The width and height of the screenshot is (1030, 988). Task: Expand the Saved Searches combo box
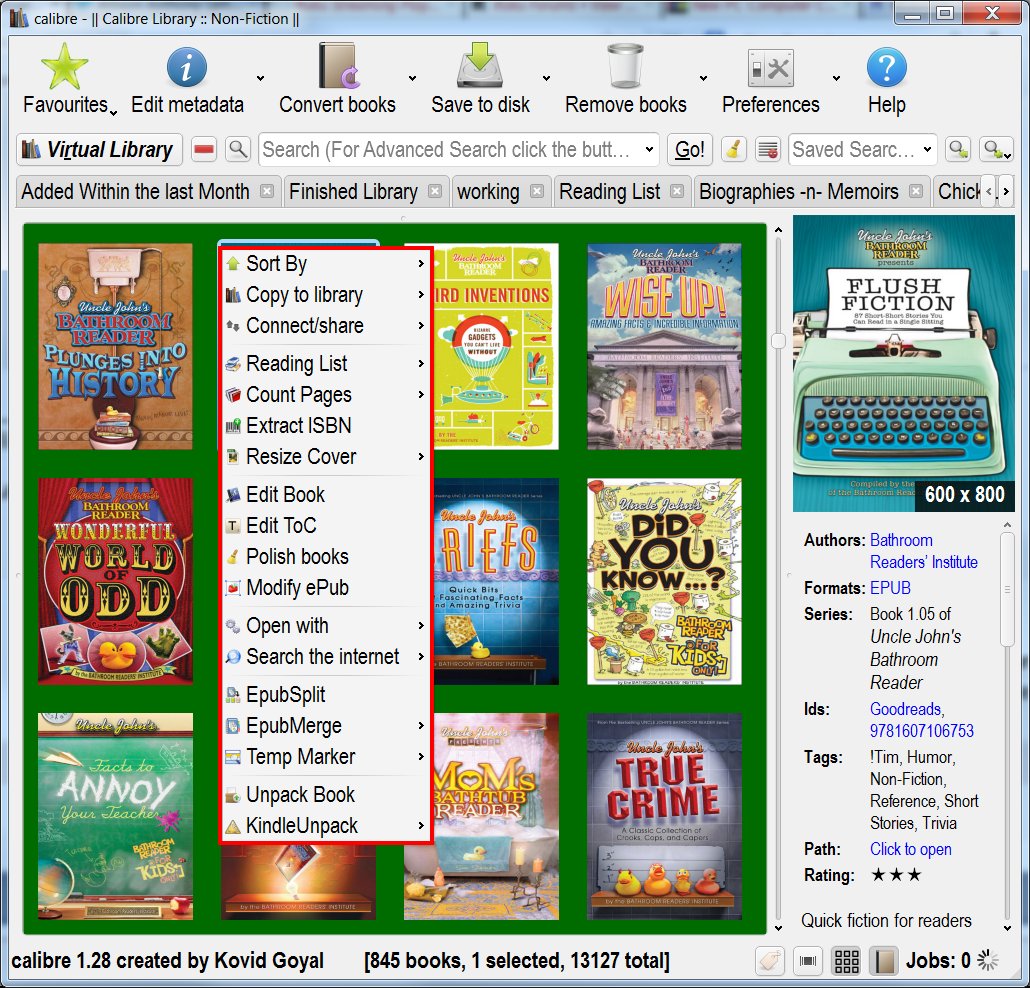tap(927, 150)
